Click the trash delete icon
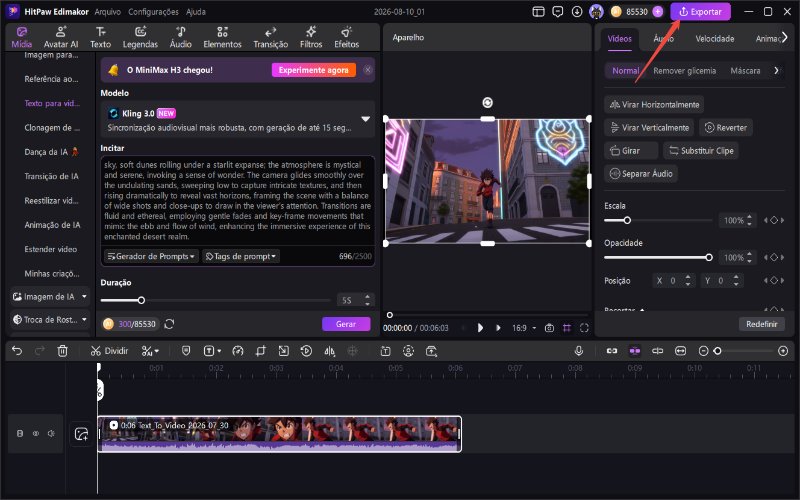The width and height of the screenshot is (800, 500). coord(62,351)
